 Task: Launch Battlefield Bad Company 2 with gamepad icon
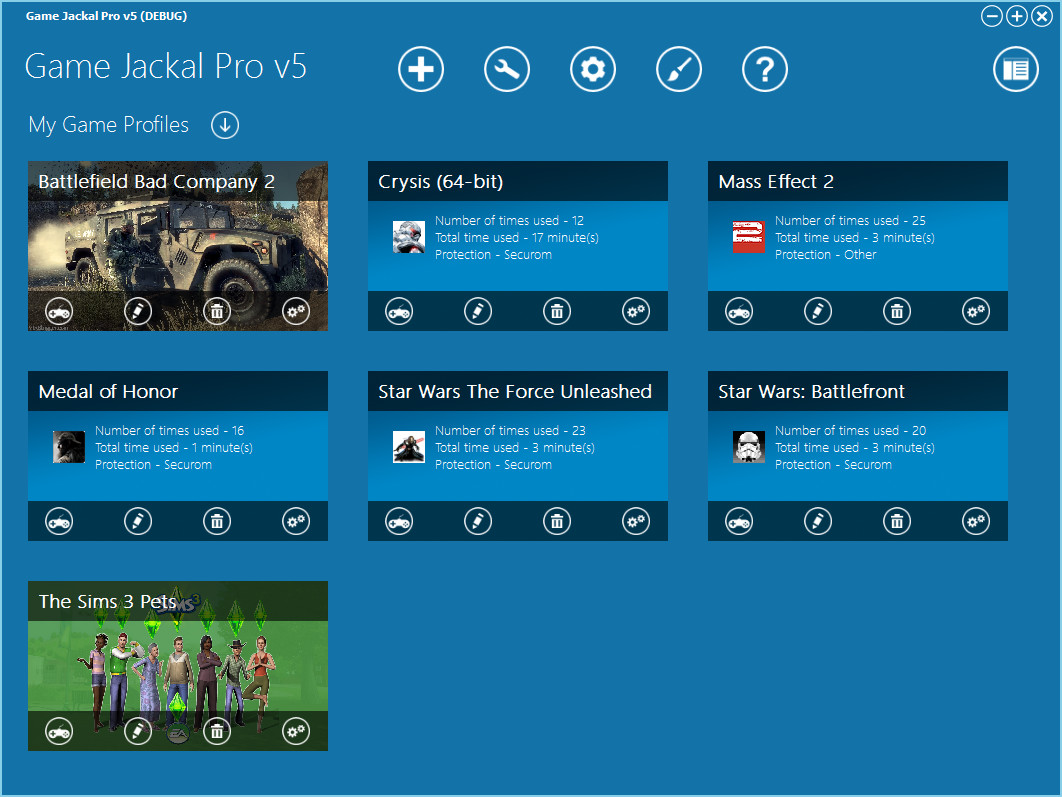[x=59, y=311]
